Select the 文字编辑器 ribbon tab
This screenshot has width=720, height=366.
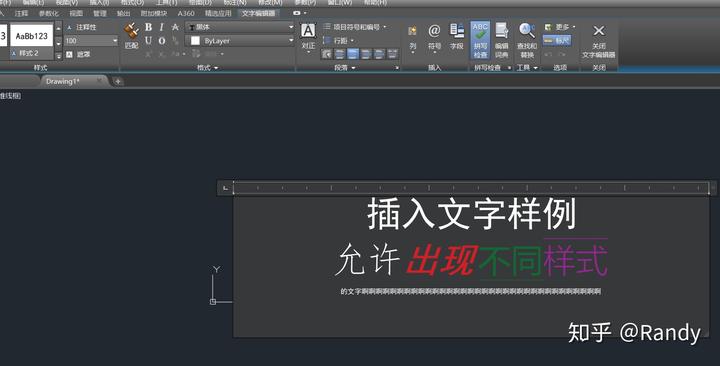pos(259,13)
